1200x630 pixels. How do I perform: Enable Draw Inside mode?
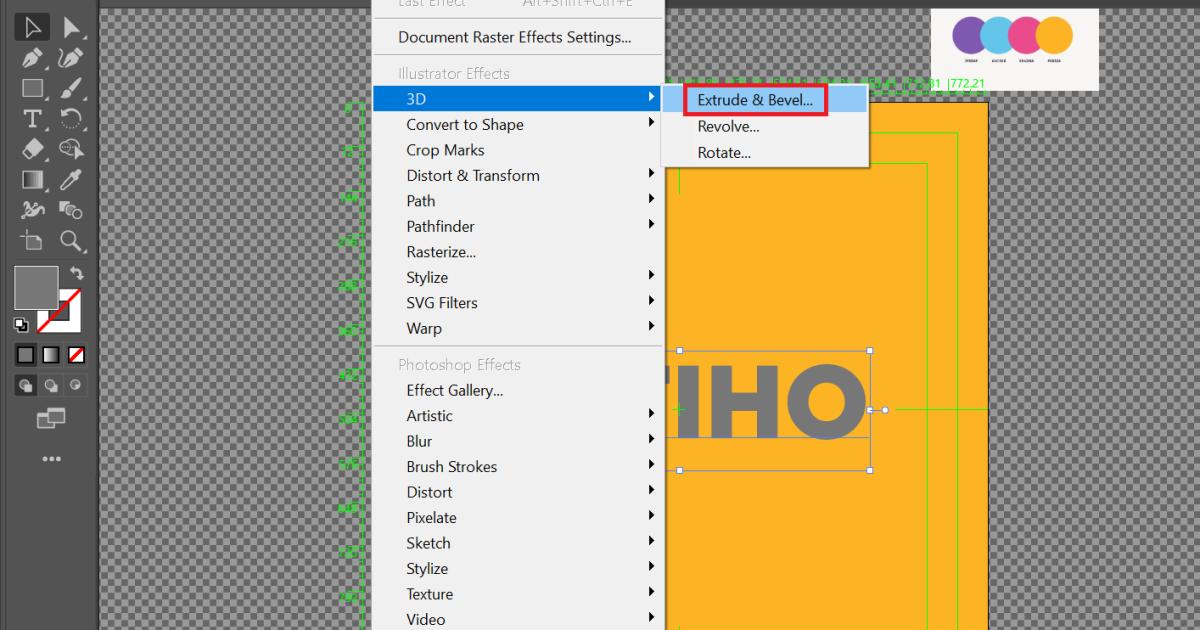(76, 385)
